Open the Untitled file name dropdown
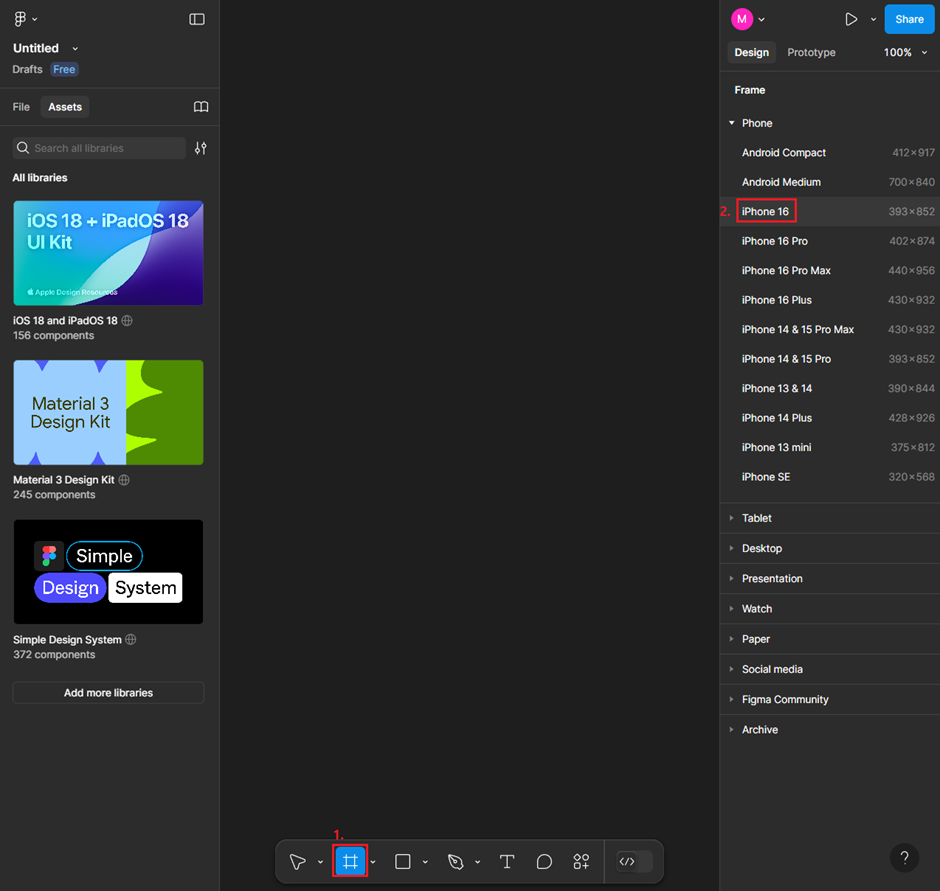 pyautogui.click(x=75, y=49)
